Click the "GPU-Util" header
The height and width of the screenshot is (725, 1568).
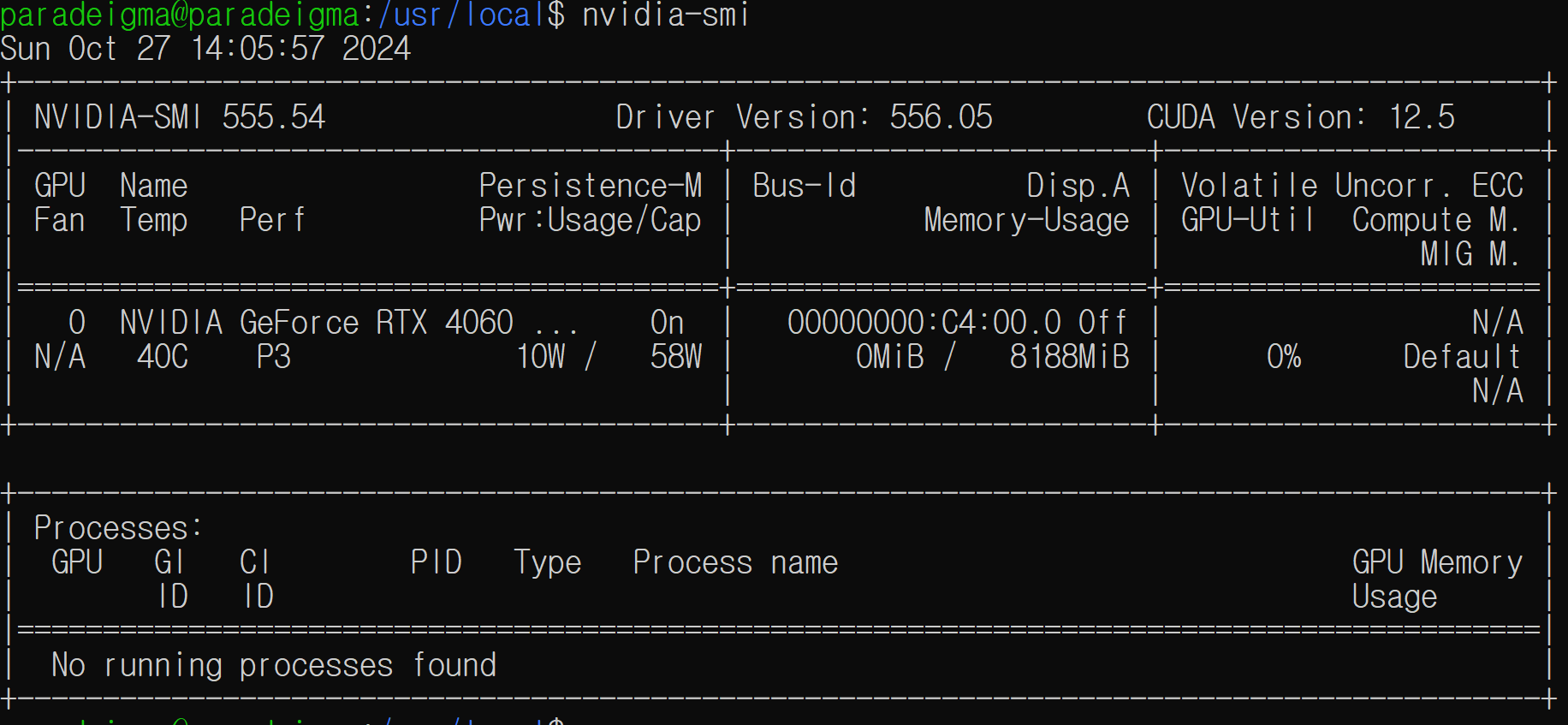point(1248,220)
